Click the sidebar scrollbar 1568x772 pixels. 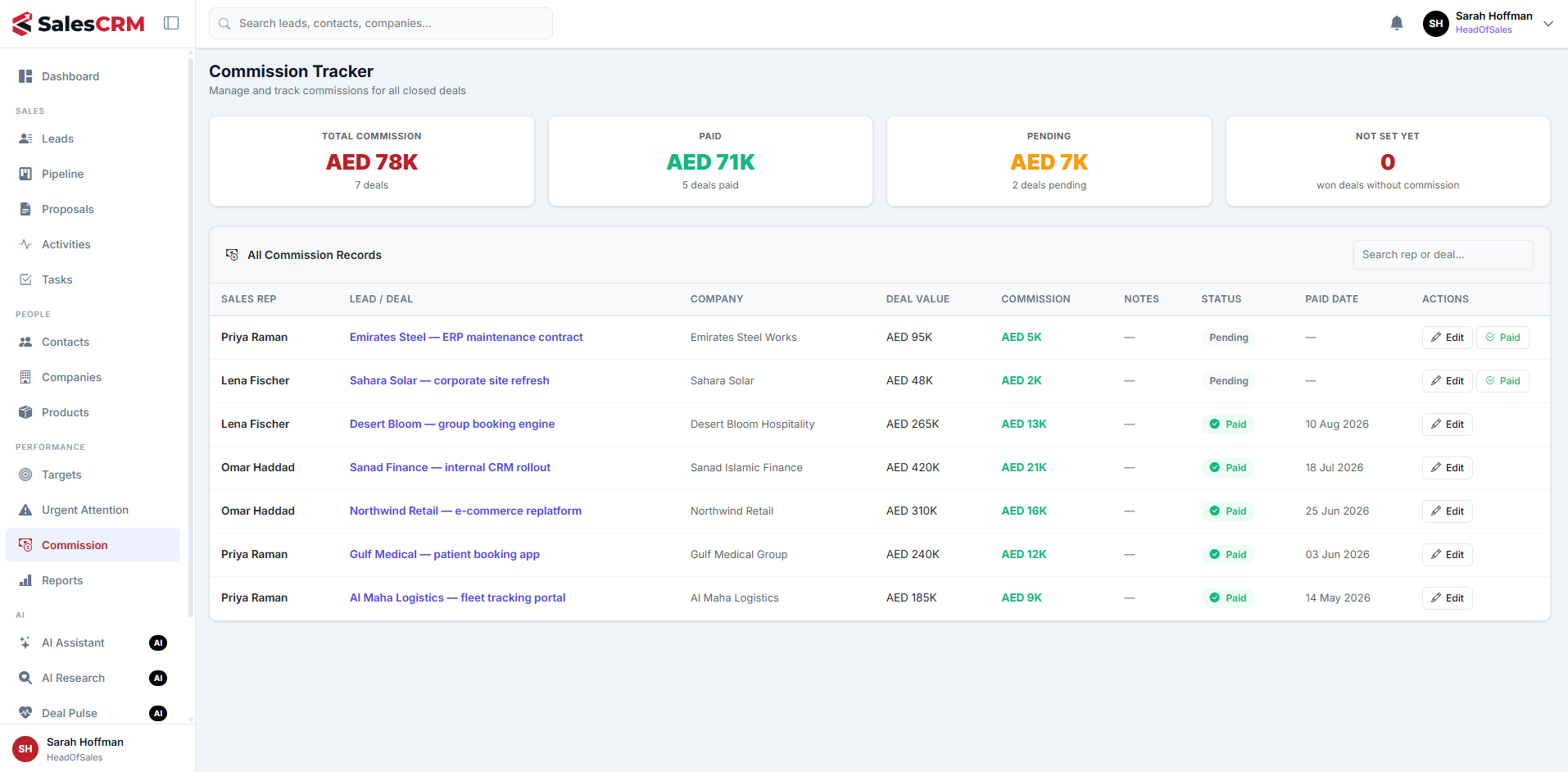(x=191, y=336)
